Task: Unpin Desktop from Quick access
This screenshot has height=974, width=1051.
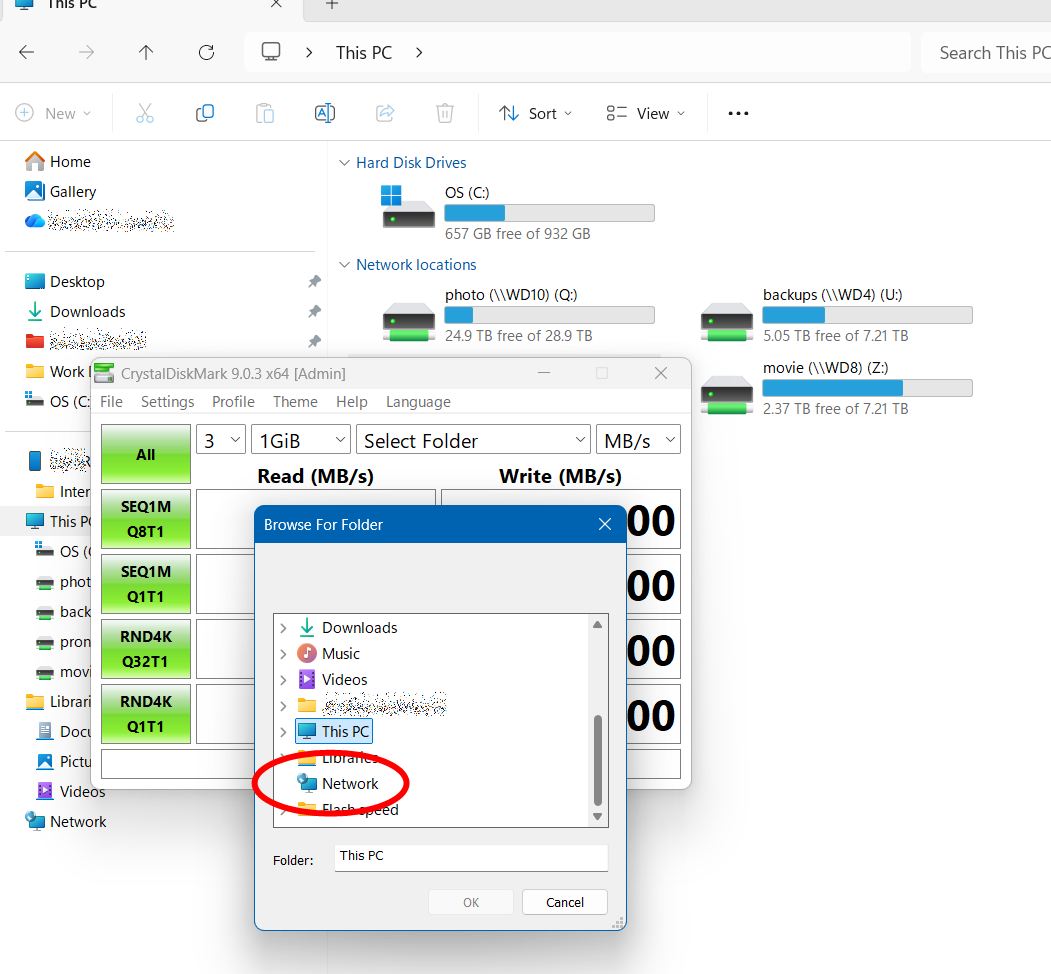Action: pos(314,282)
